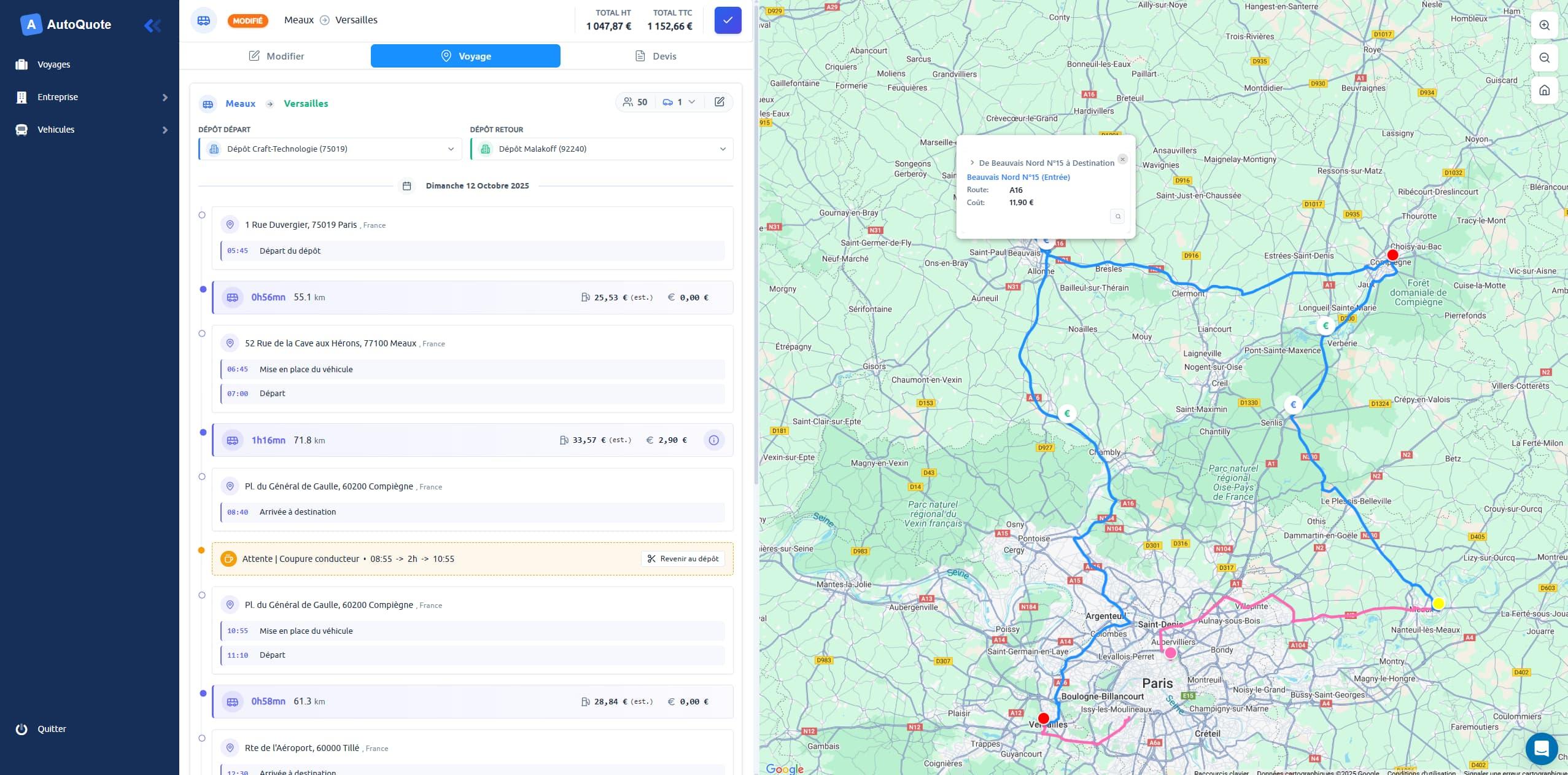Screen dimensions: 1568x775
Task: Switch to the Modifier tab
Action: pyautogui.click(x=276, y=56)
